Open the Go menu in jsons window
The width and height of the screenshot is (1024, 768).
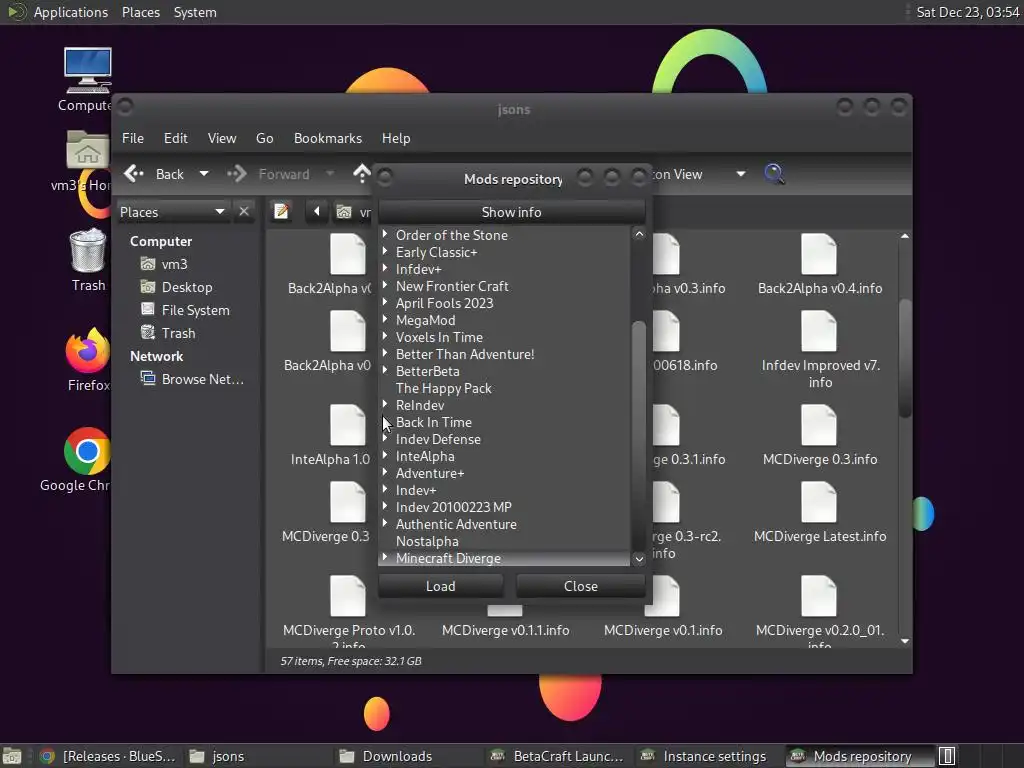(264, 138)
